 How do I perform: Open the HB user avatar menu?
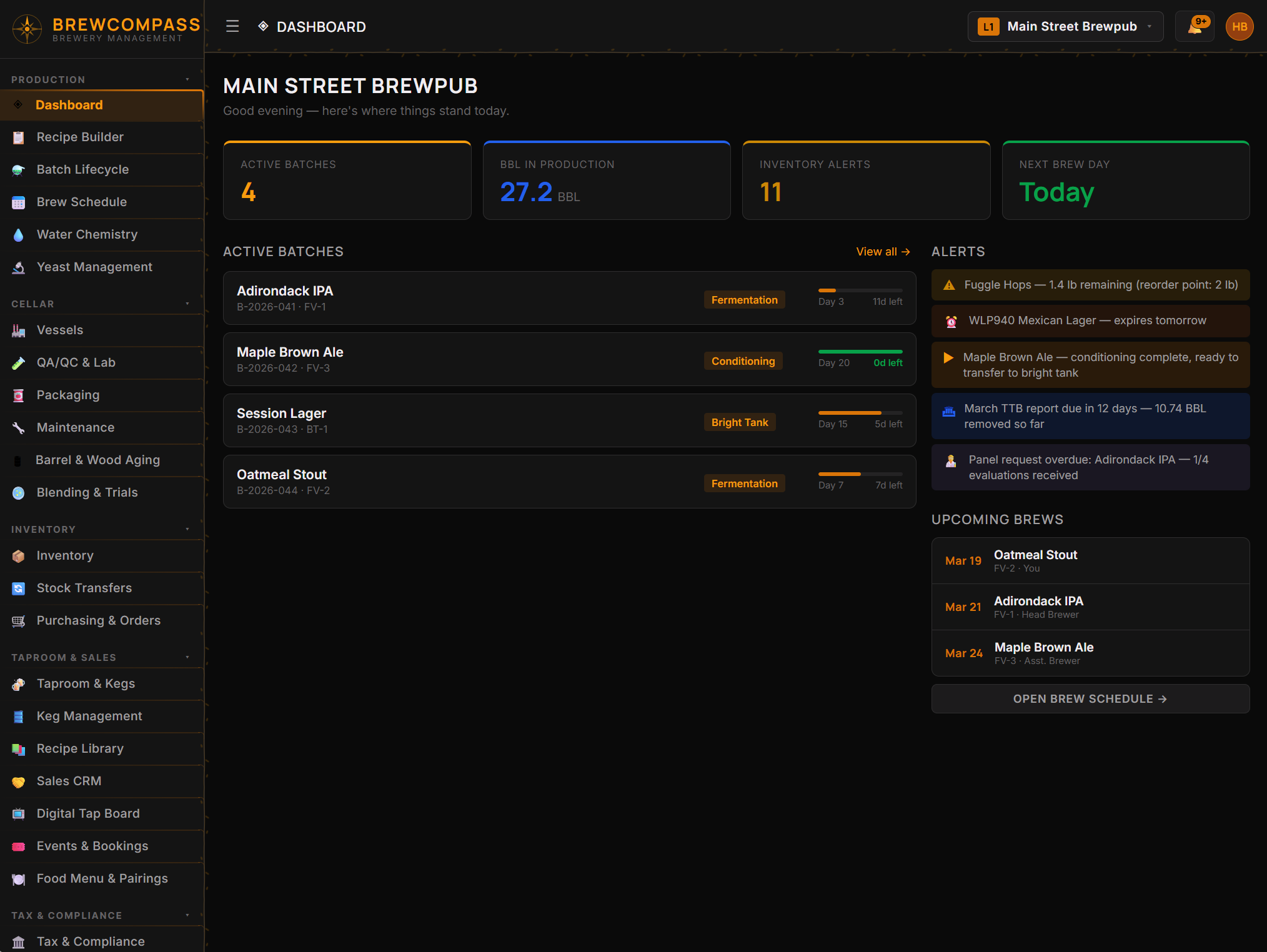tap(1240, 27)
